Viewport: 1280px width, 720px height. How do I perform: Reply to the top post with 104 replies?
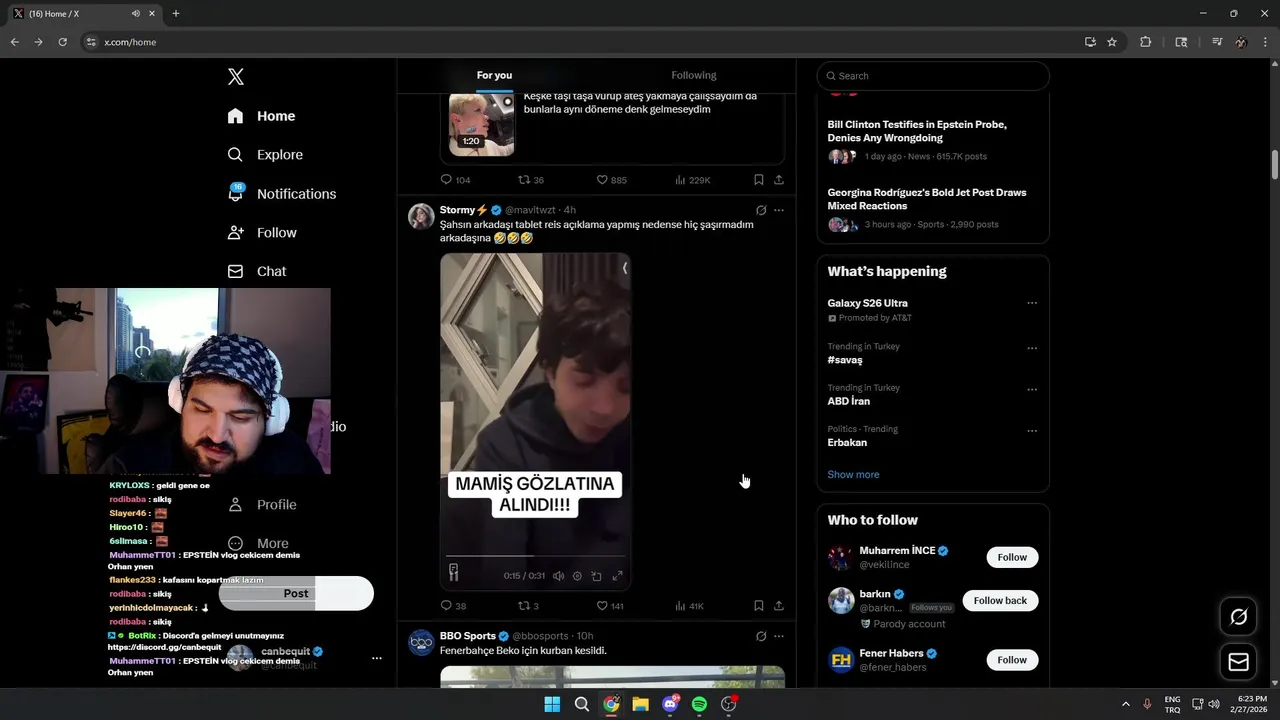455,180
